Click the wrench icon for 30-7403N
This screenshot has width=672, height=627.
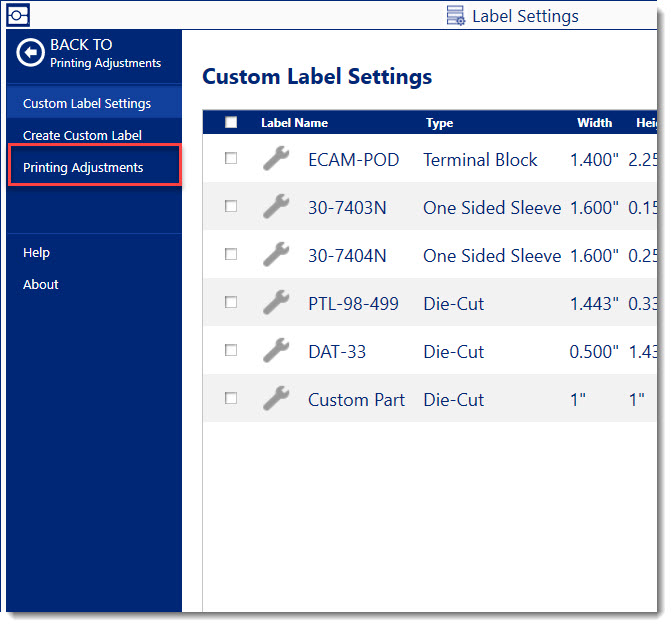pos(276,207)
